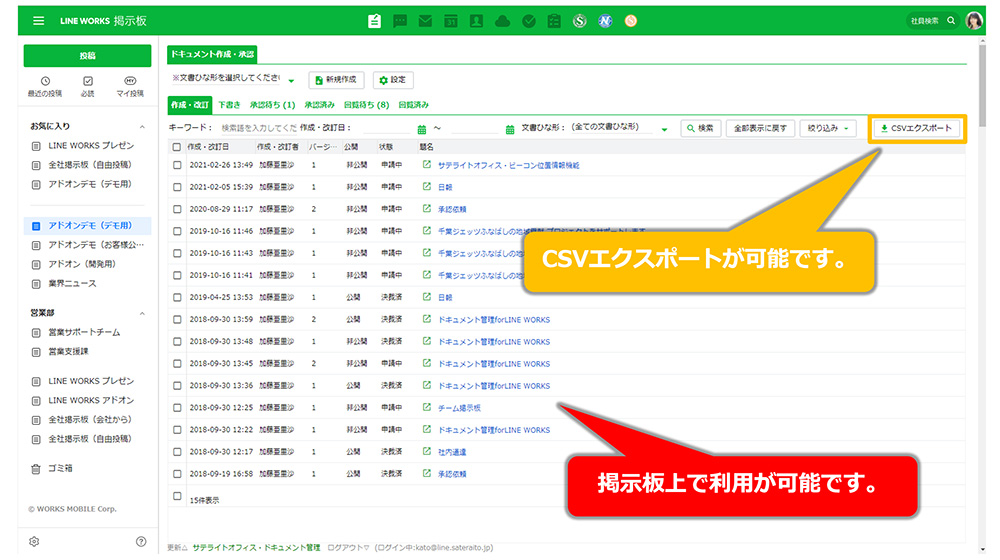Open the green S add-on icon
This screenshot has width=1000, height=560.
(579, 21)
